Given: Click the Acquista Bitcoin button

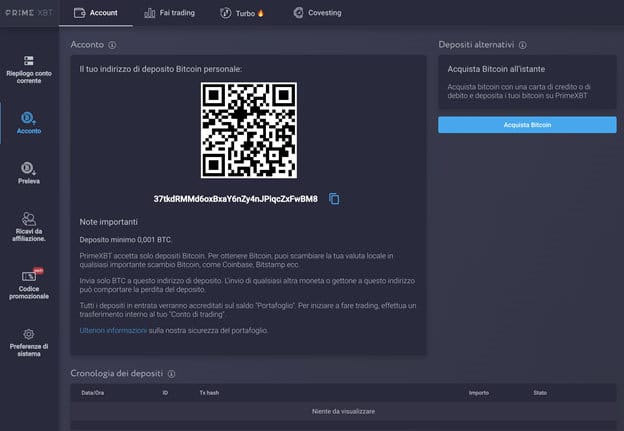Looking at the screenshot, I should click(527, 125).
